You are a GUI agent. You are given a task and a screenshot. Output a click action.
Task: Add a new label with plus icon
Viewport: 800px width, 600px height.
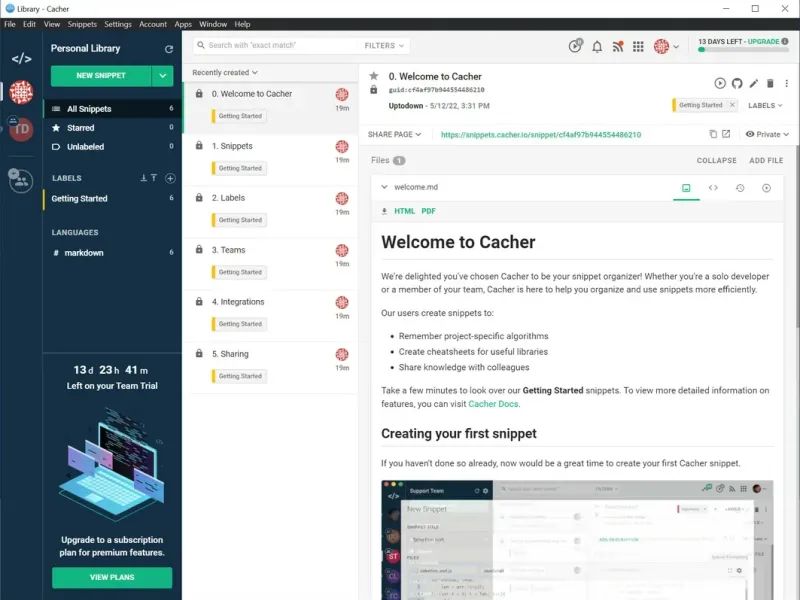[170, 178]
